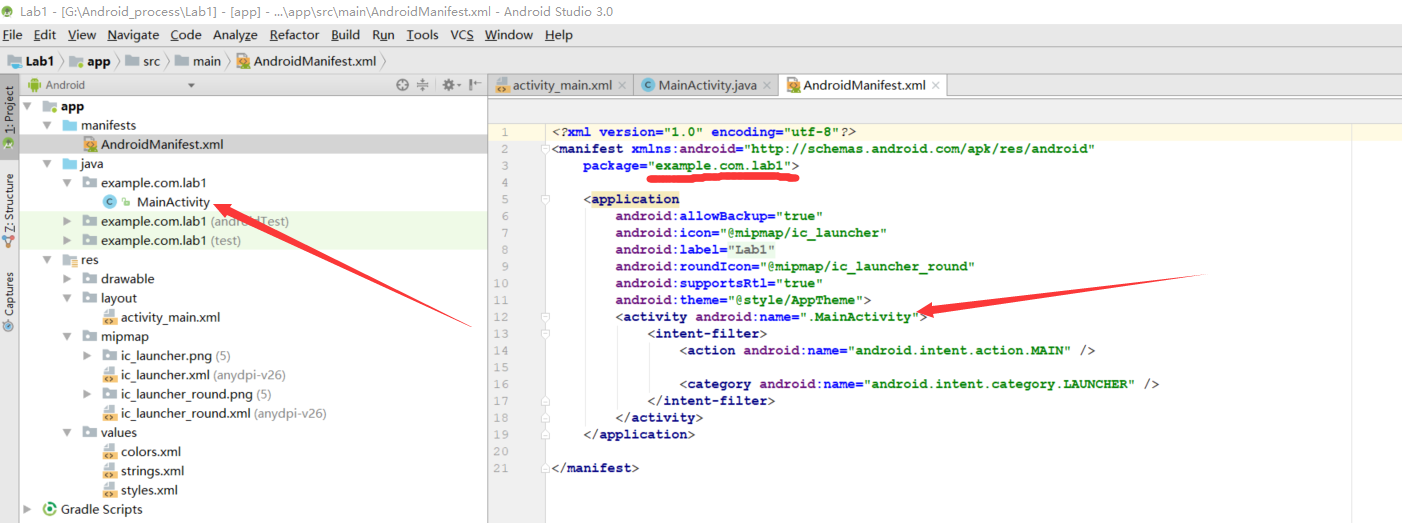The image size is (1402, 523).
Task: Fold the intent-filter tag at line 13
Action: [x=546, y=334]
